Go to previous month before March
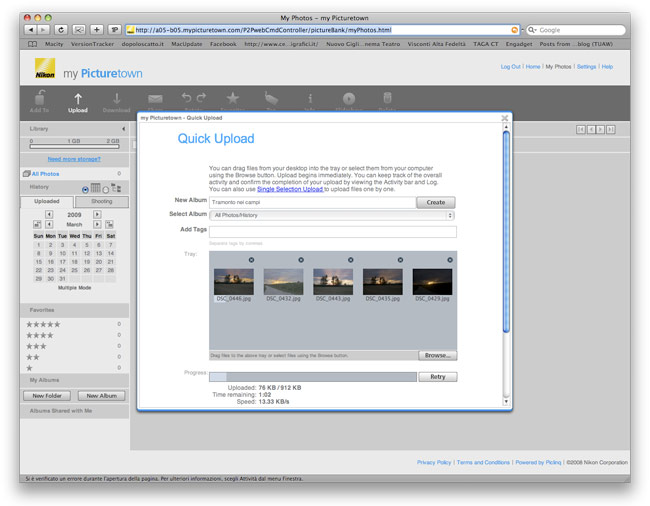Image resolution: width=650 pixels, height=506 pixels. click(x=49, y=224)
